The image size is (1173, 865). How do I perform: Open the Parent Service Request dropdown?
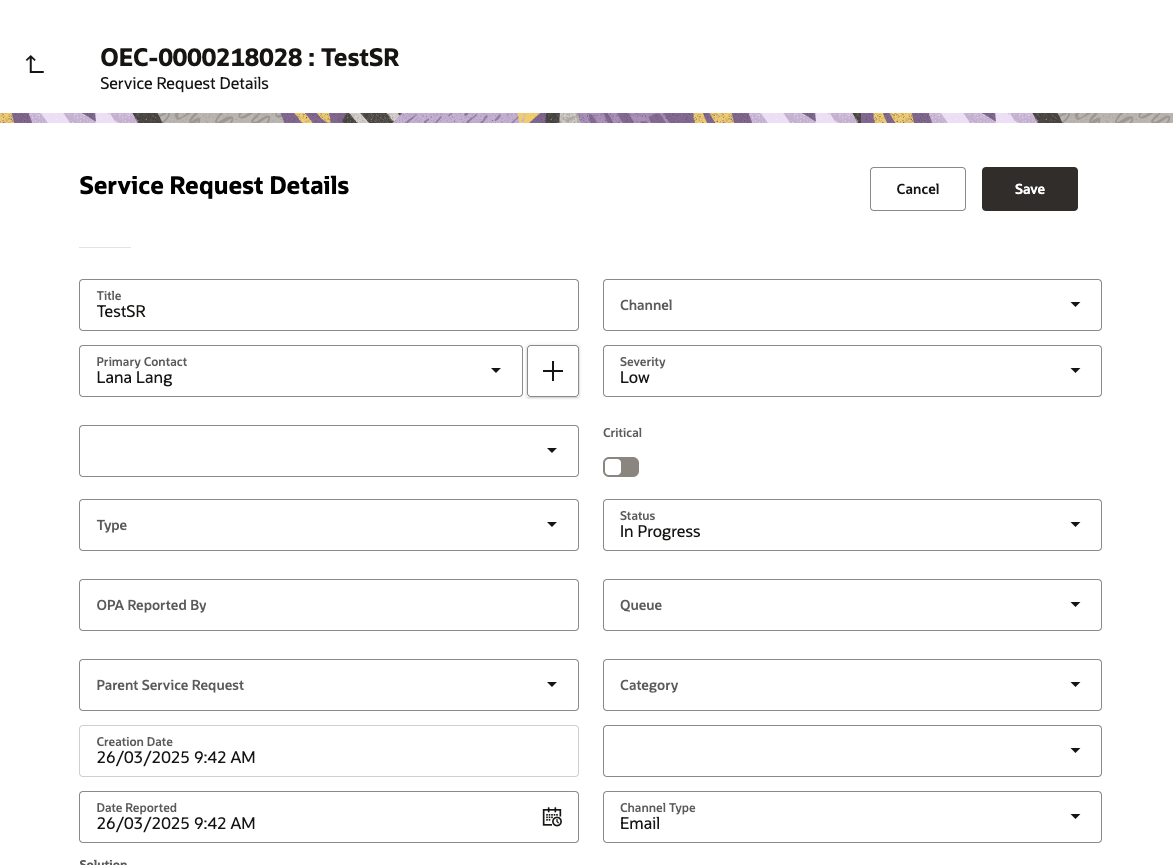pos(551,685)
